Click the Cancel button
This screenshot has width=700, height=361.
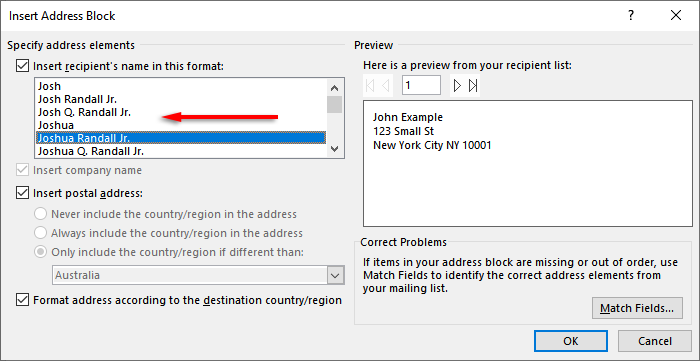[654, 341]
